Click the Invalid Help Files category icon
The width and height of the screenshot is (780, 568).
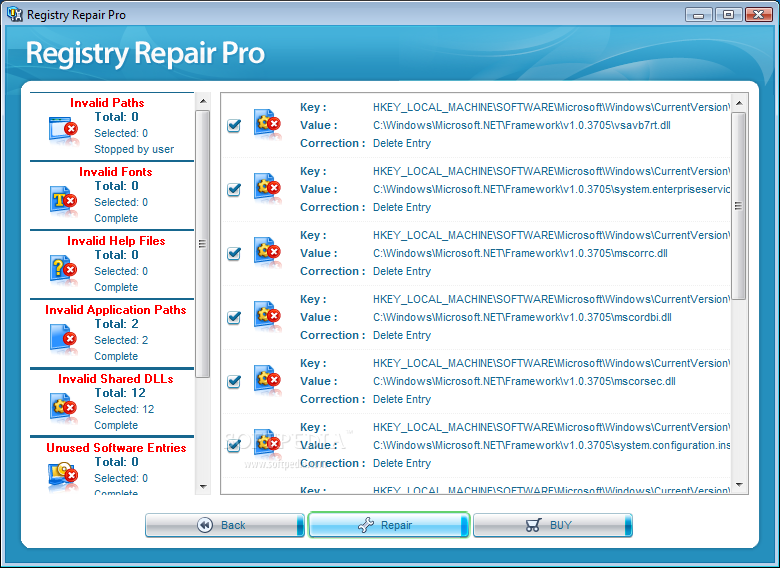pos(64,270)
